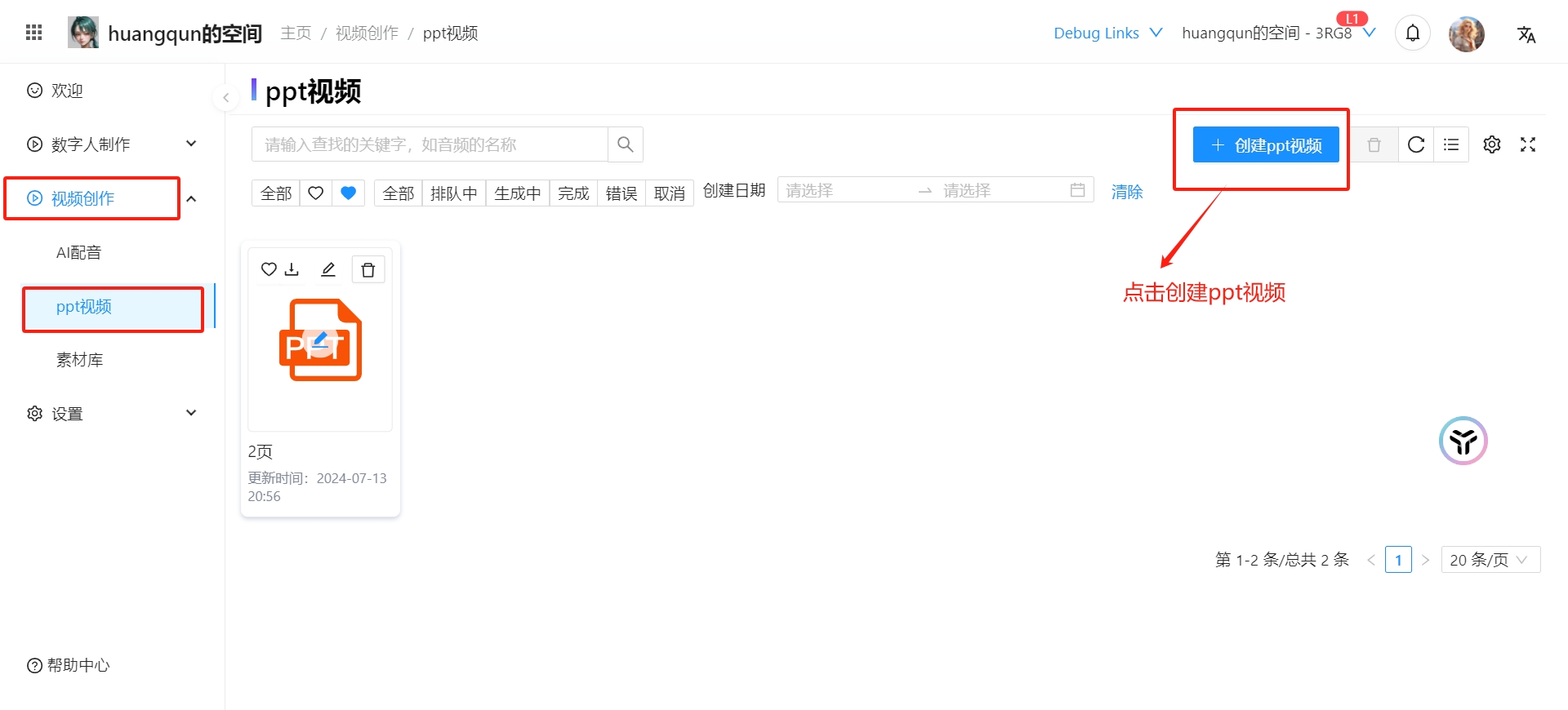
Task: Open AI配音 in the sidebar
Action: click(x=79, y=253)
